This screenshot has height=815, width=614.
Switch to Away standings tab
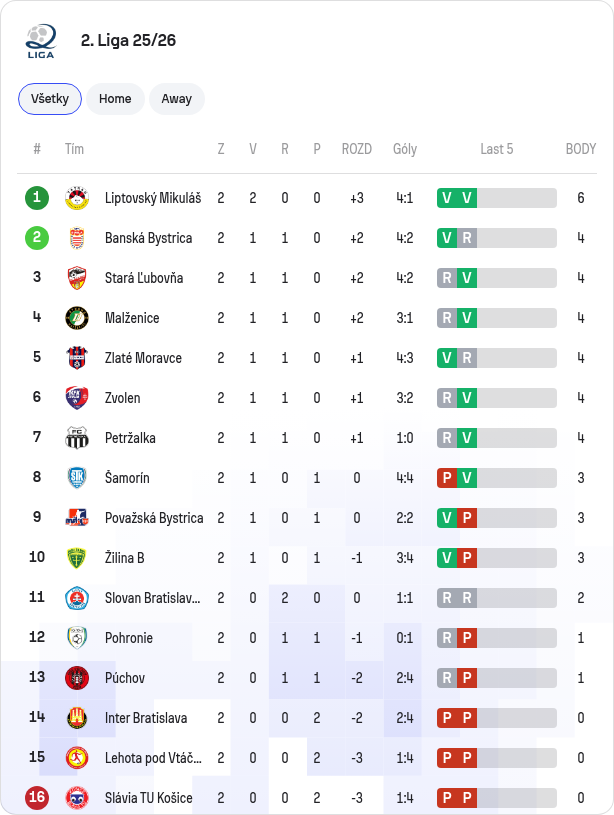pos(177,99)
